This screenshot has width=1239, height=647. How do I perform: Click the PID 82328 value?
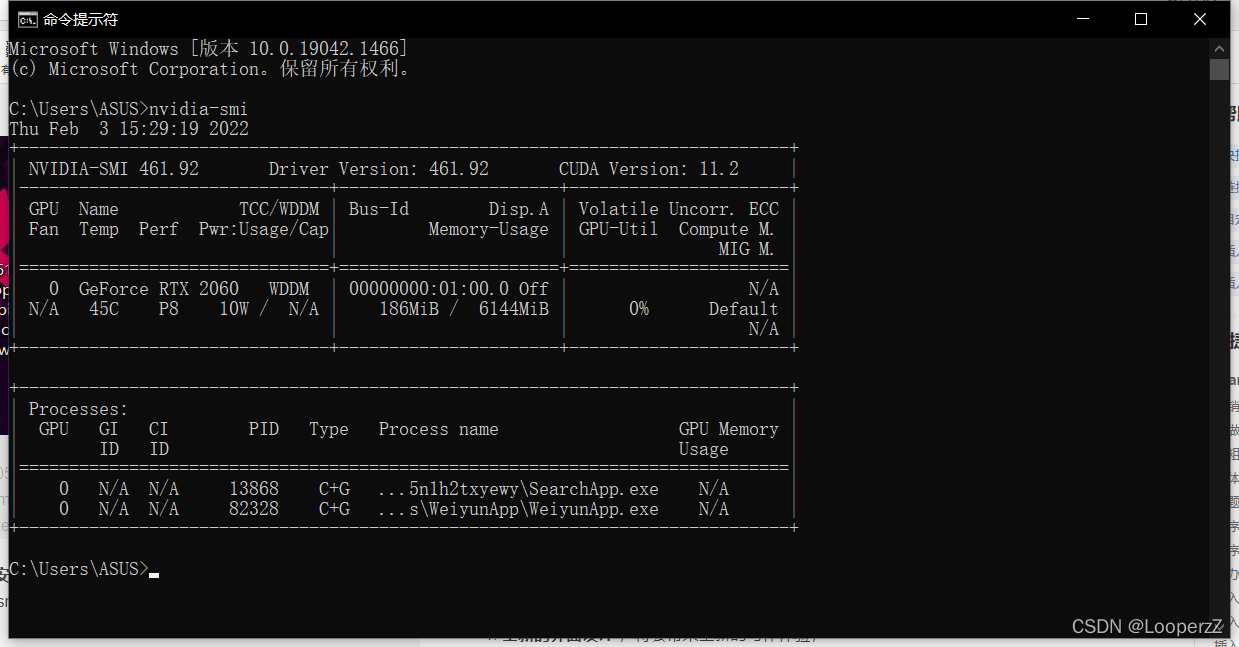(254, 509)
